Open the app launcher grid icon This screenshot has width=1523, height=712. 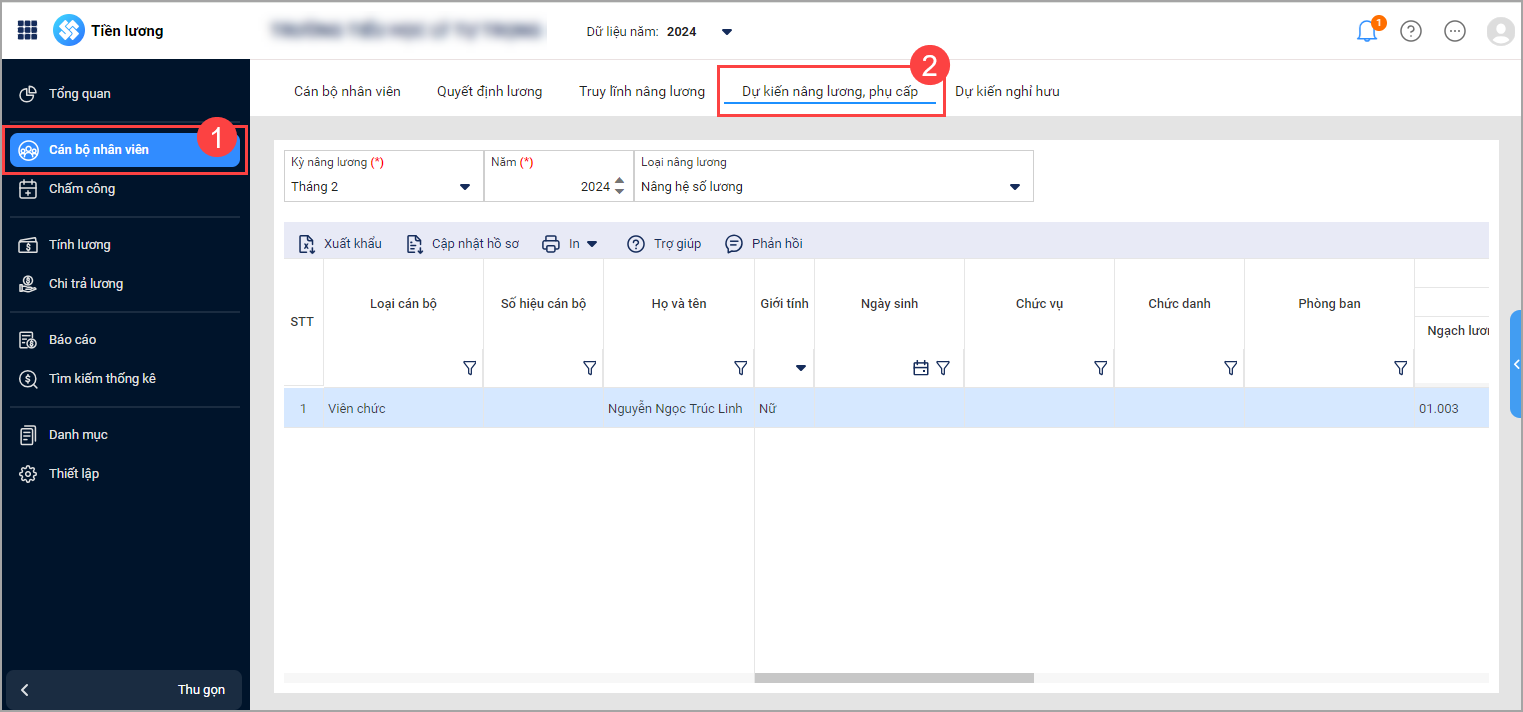[x=27, y=31]
